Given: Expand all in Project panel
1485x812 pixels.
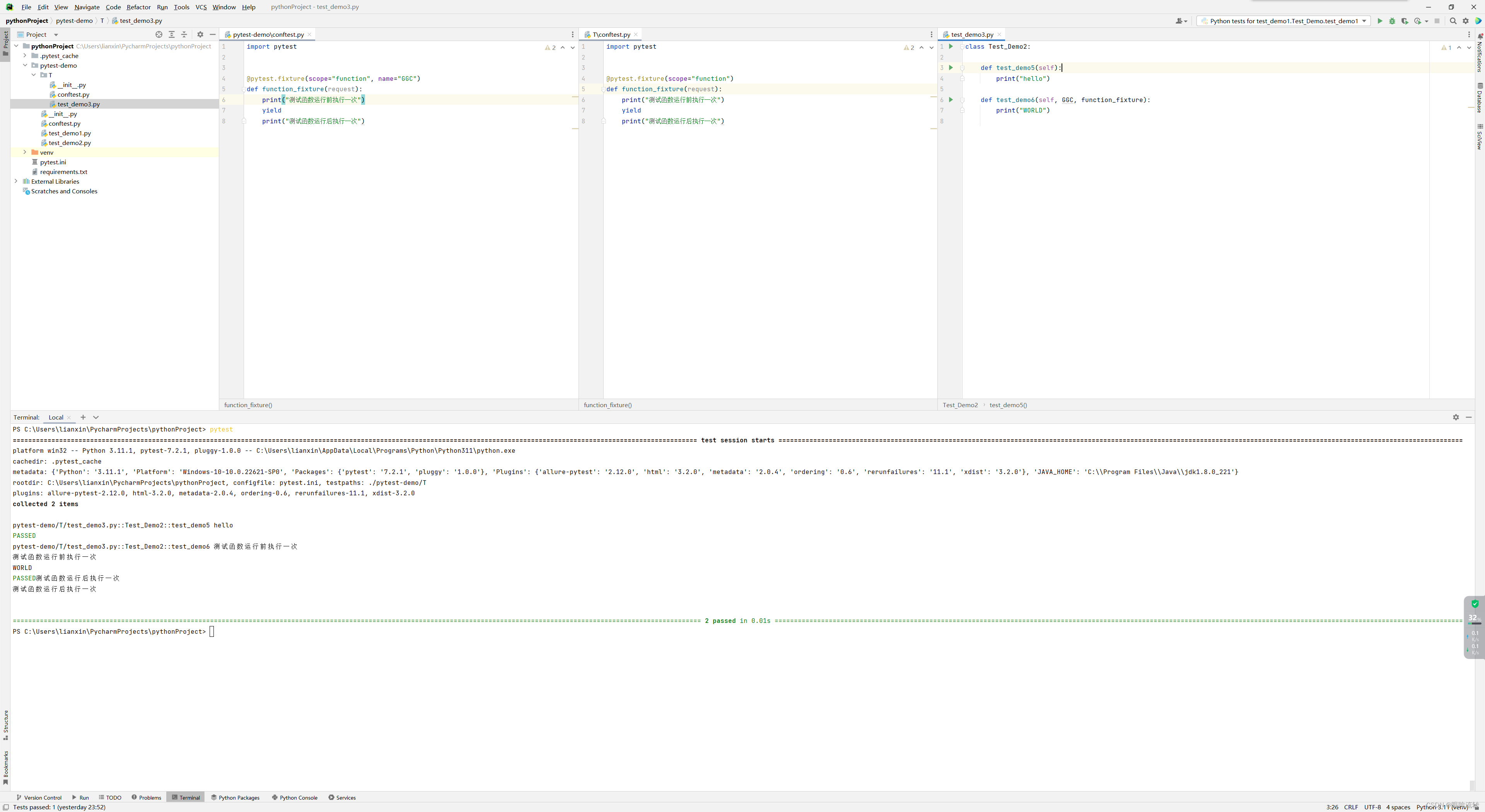Looking at the screenshot, I should point(171,34).
